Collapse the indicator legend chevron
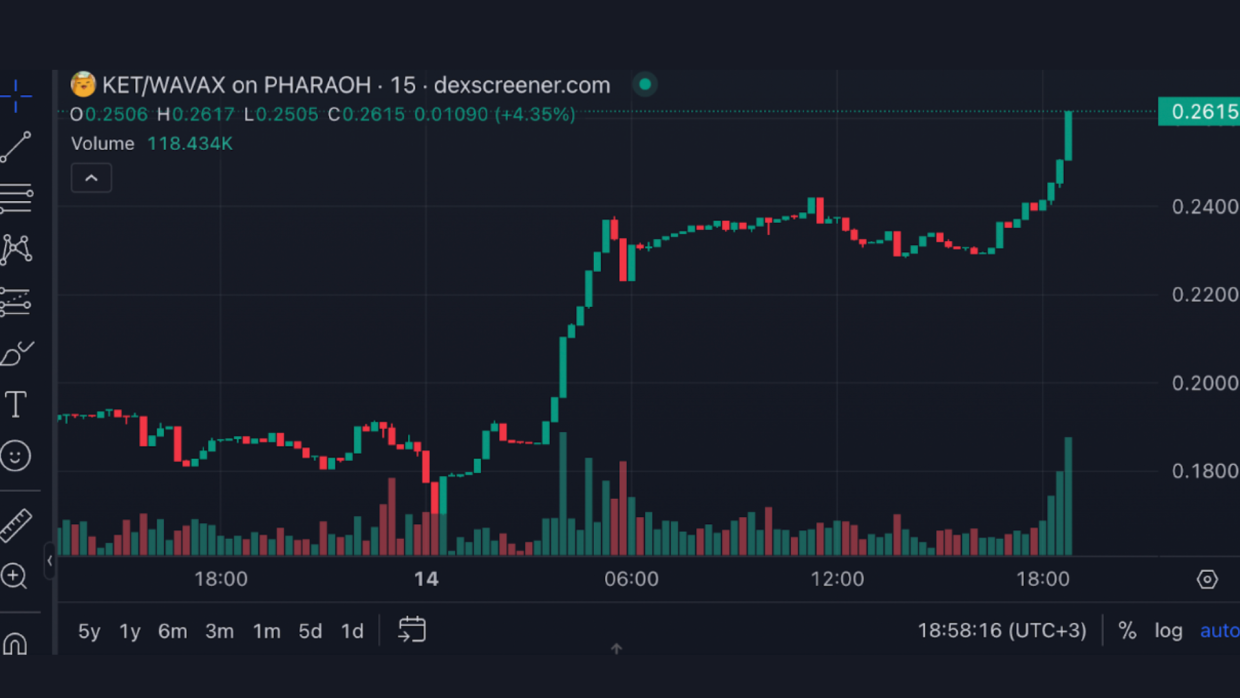1240x698 pixels. click(x=91, y=178)
